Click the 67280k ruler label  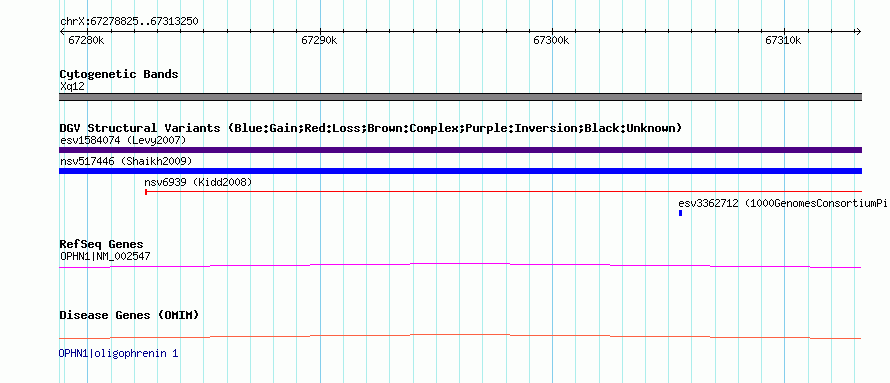(86, 40)
